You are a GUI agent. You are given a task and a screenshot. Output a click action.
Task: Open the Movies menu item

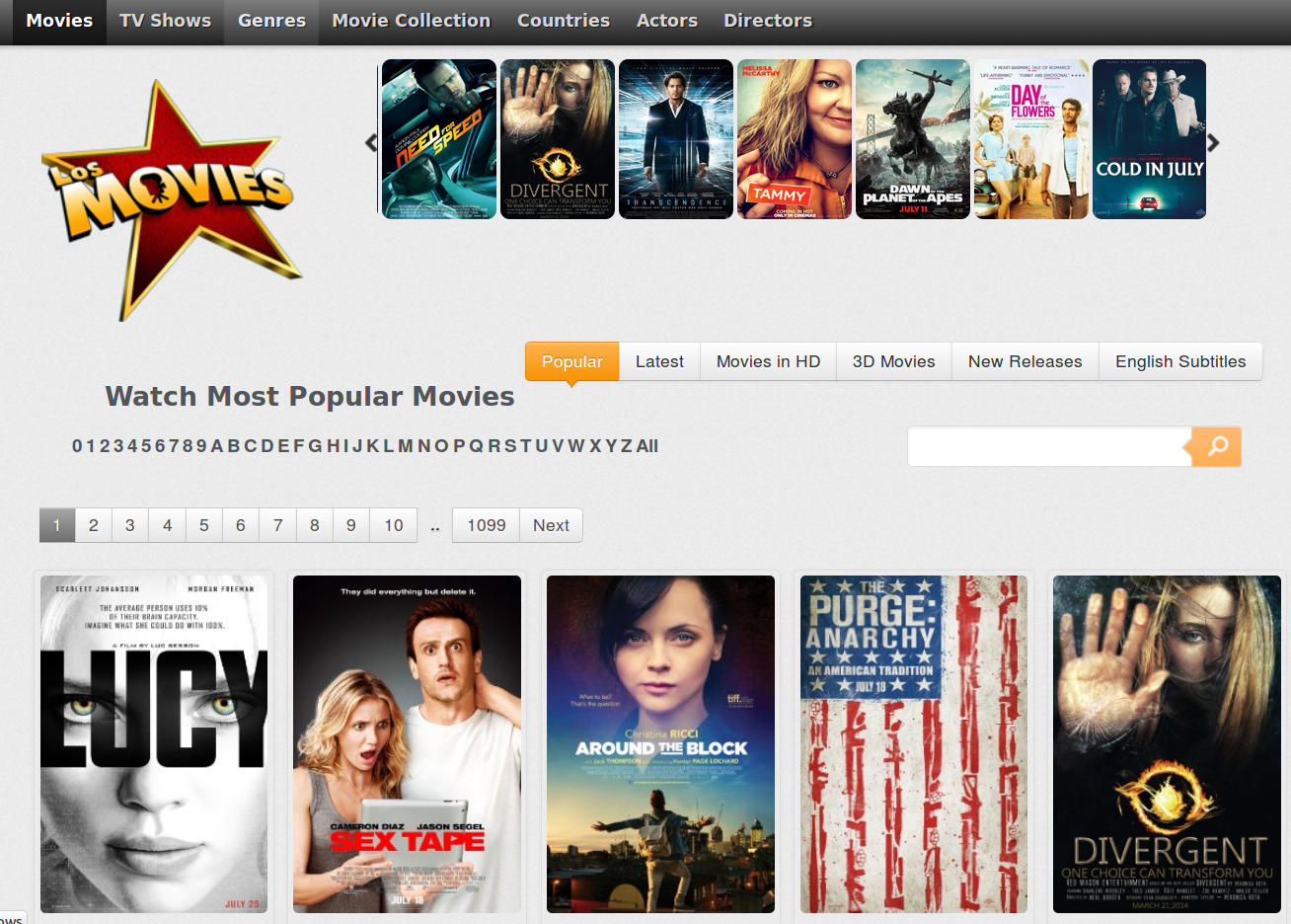point(59,21)
